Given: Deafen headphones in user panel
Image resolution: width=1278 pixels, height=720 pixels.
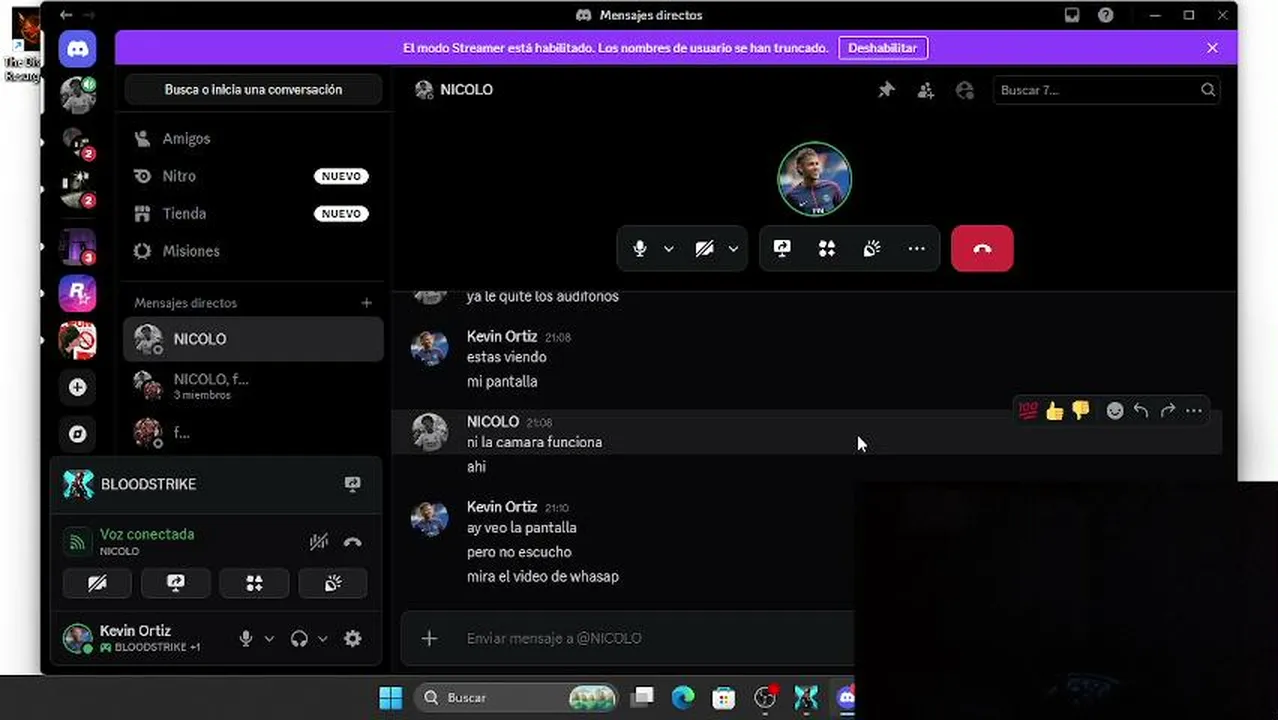Looking at the screenshot, I should [x=299, y=638].
